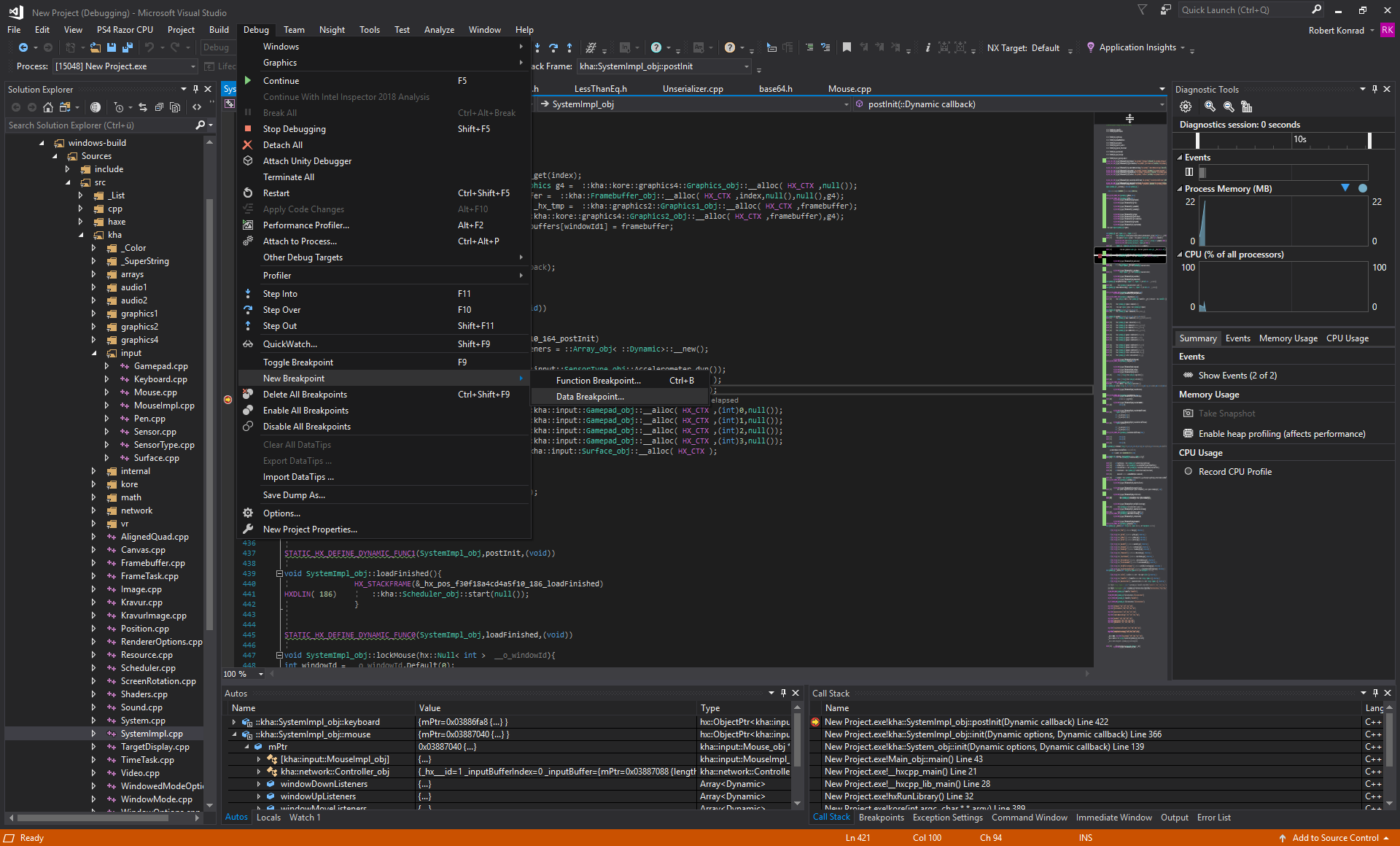Click Zoom Out in Diagnostic Tools
Viewport: 1400px width, 846px height.
point(1229,106)
